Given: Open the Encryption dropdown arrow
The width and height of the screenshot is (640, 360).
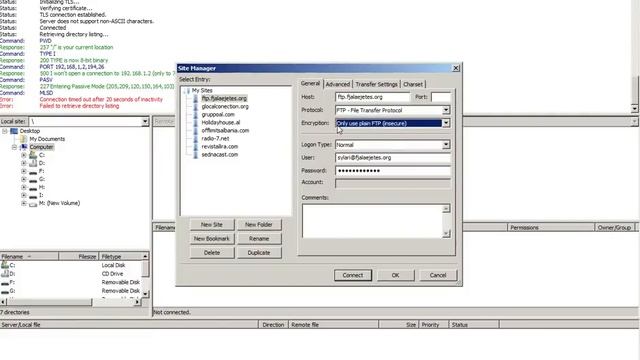Looking at the screenshot, I should coord(446,123).
